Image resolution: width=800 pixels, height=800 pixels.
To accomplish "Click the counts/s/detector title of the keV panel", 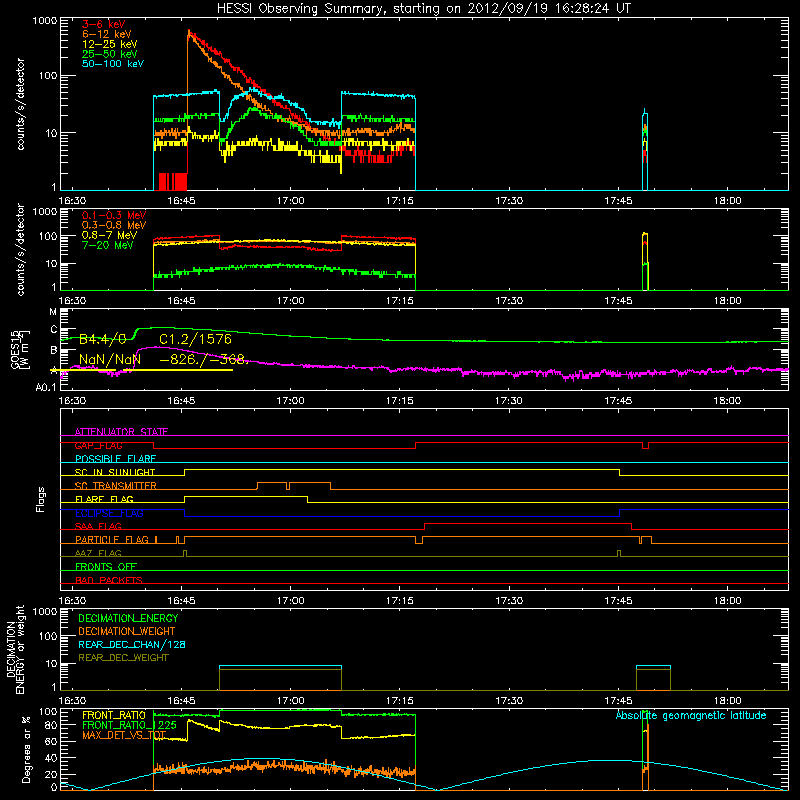I will pyautogui.click(x=21, y=104).
